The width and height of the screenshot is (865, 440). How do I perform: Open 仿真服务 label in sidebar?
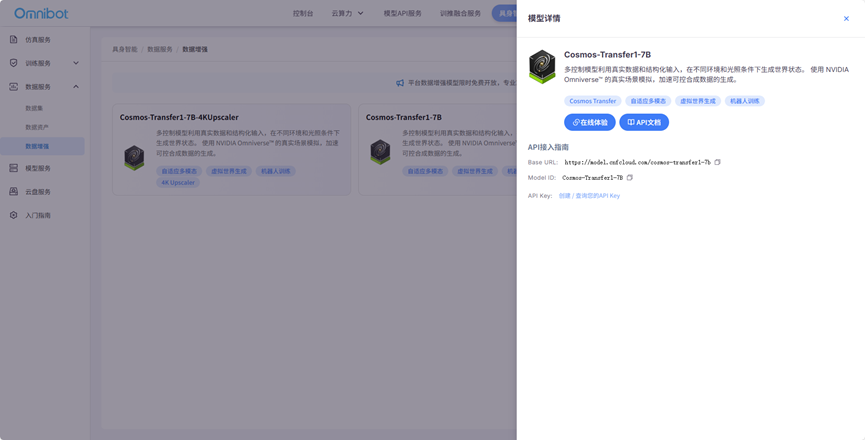tap(38, 40)
